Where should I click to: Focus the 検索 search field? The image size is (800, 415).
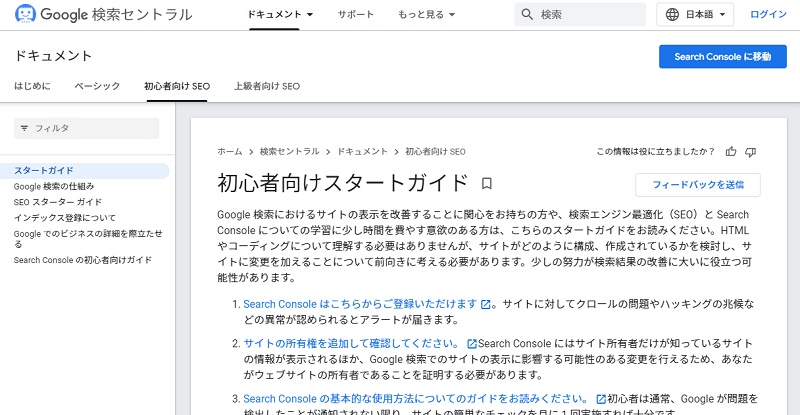pyautogui.click(x=580, y=14)
